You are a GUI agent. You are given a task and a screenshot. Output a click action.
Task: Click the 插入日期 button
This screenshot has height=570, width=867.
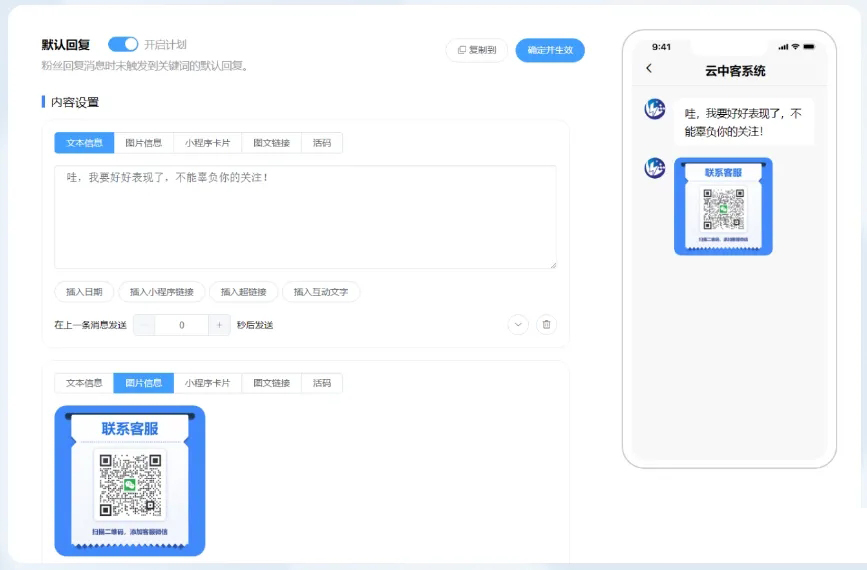(x=84, y=292)
